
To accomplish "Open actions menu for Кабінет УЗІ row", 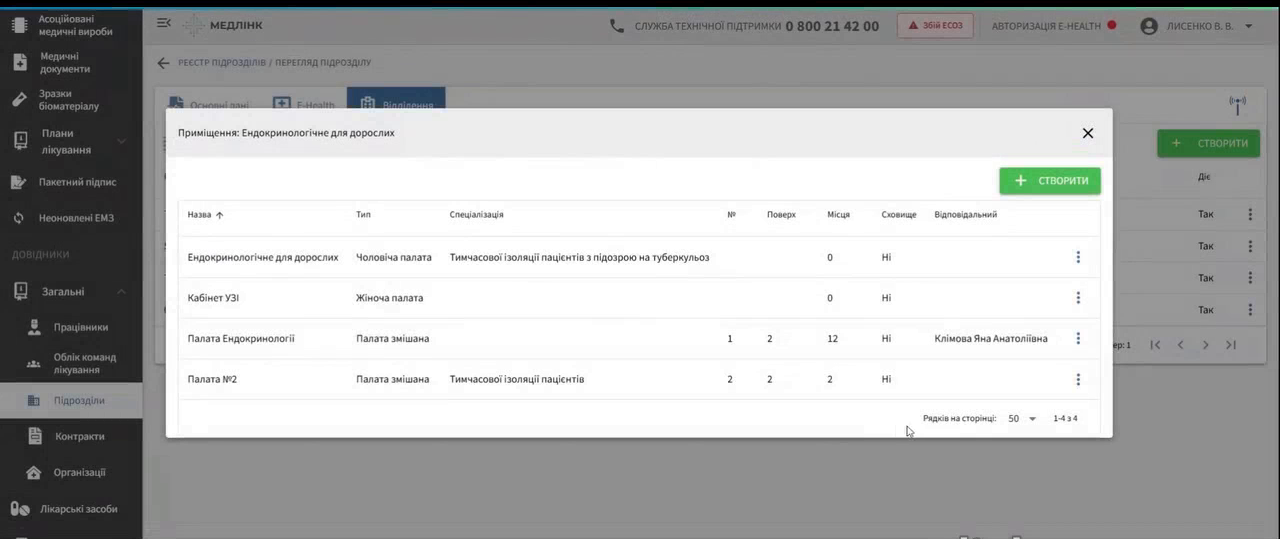I will click(1078, 298).
